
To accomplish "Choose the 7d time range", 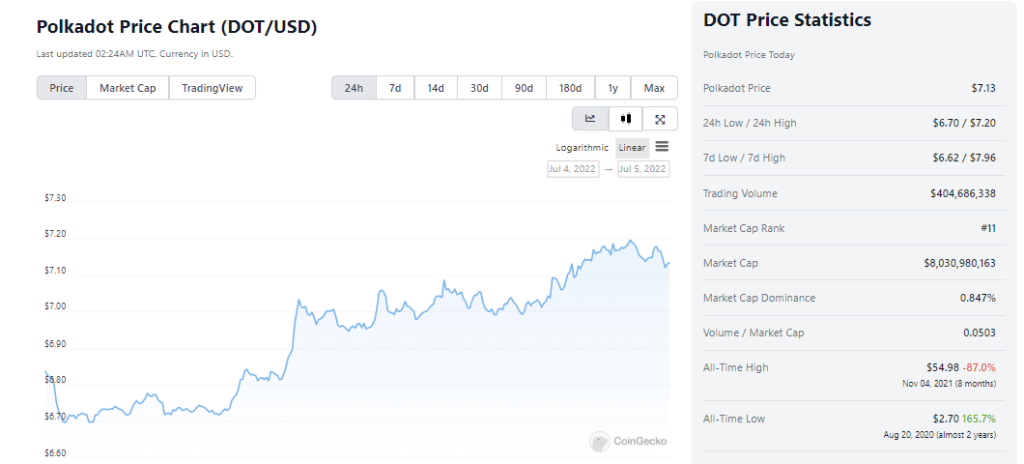I will (395, 88).
